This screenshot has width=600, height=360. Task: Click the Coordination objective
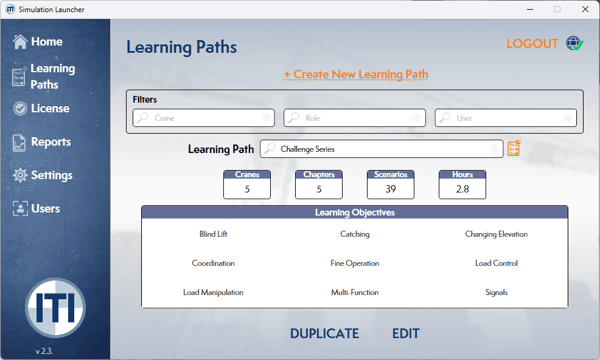(213, 263)
